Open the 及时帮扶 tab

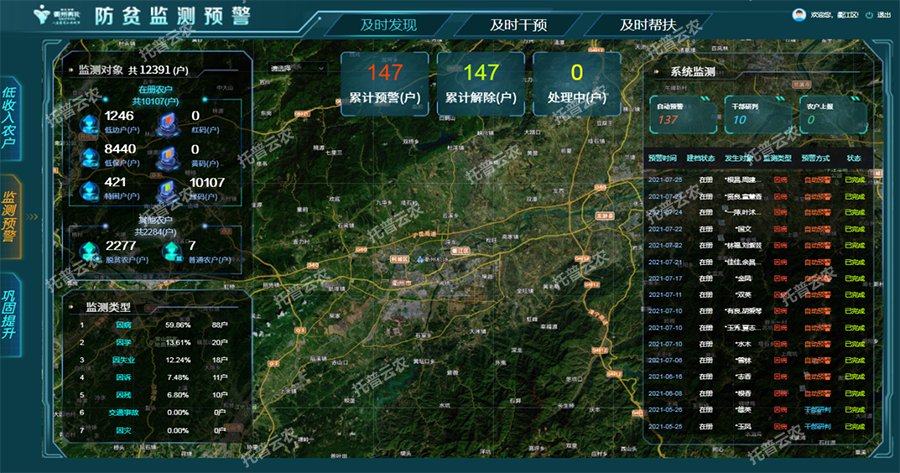pyautogui.click(x=647, y=25)
